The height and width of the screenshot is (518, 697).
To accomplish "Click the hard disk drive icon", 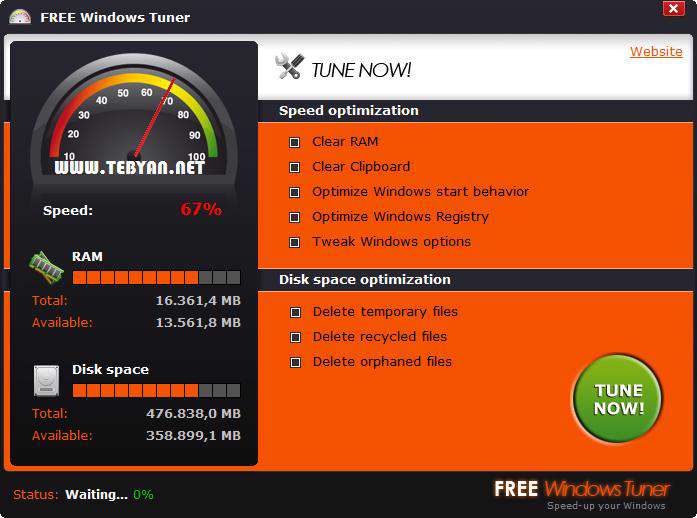I will pyautogui.click(x=47, y=381).
